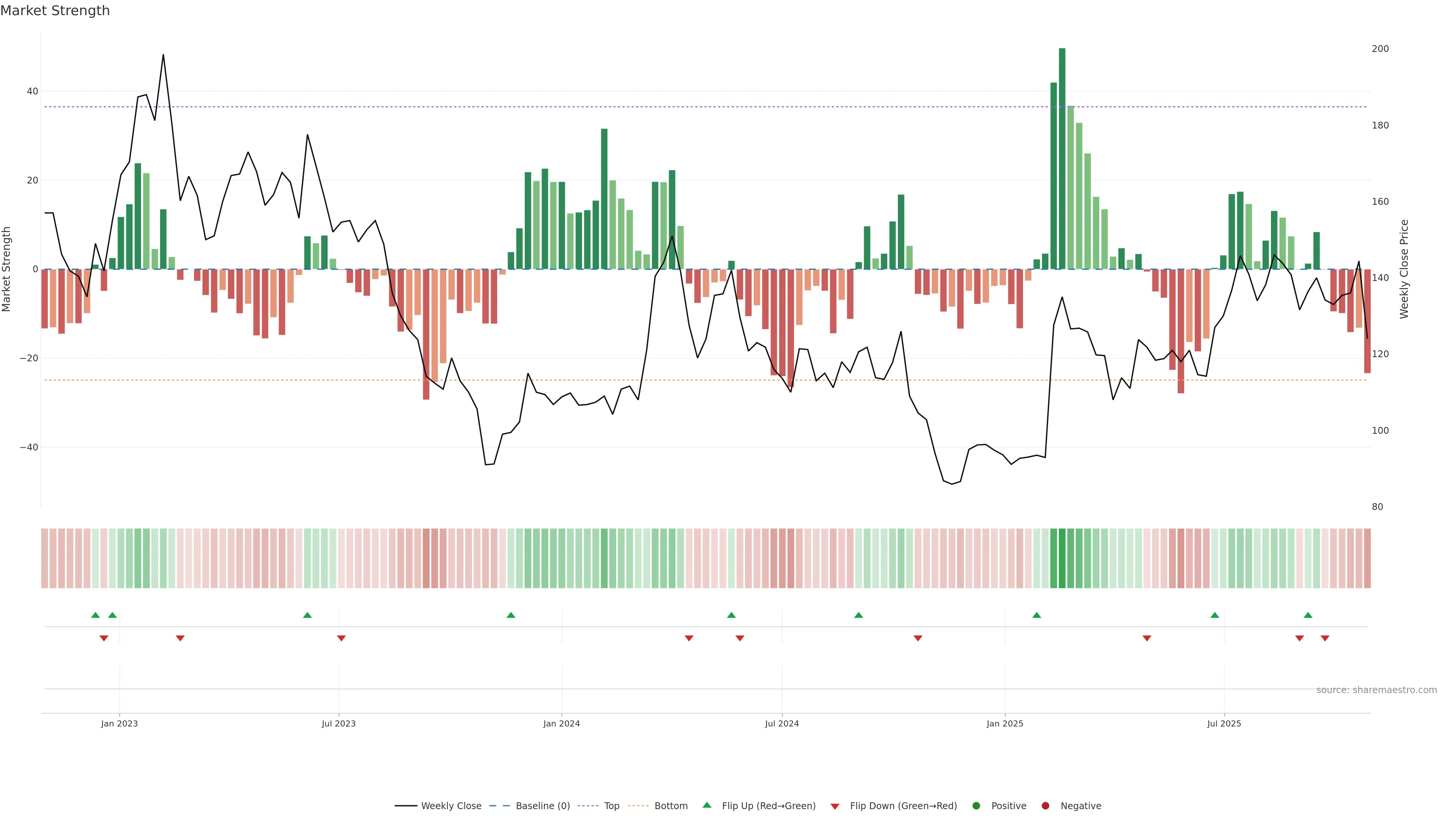The width and height of the screenshot is (1456, 819).
Task: Click the Market Strength chart title
Action: (55, 11)
